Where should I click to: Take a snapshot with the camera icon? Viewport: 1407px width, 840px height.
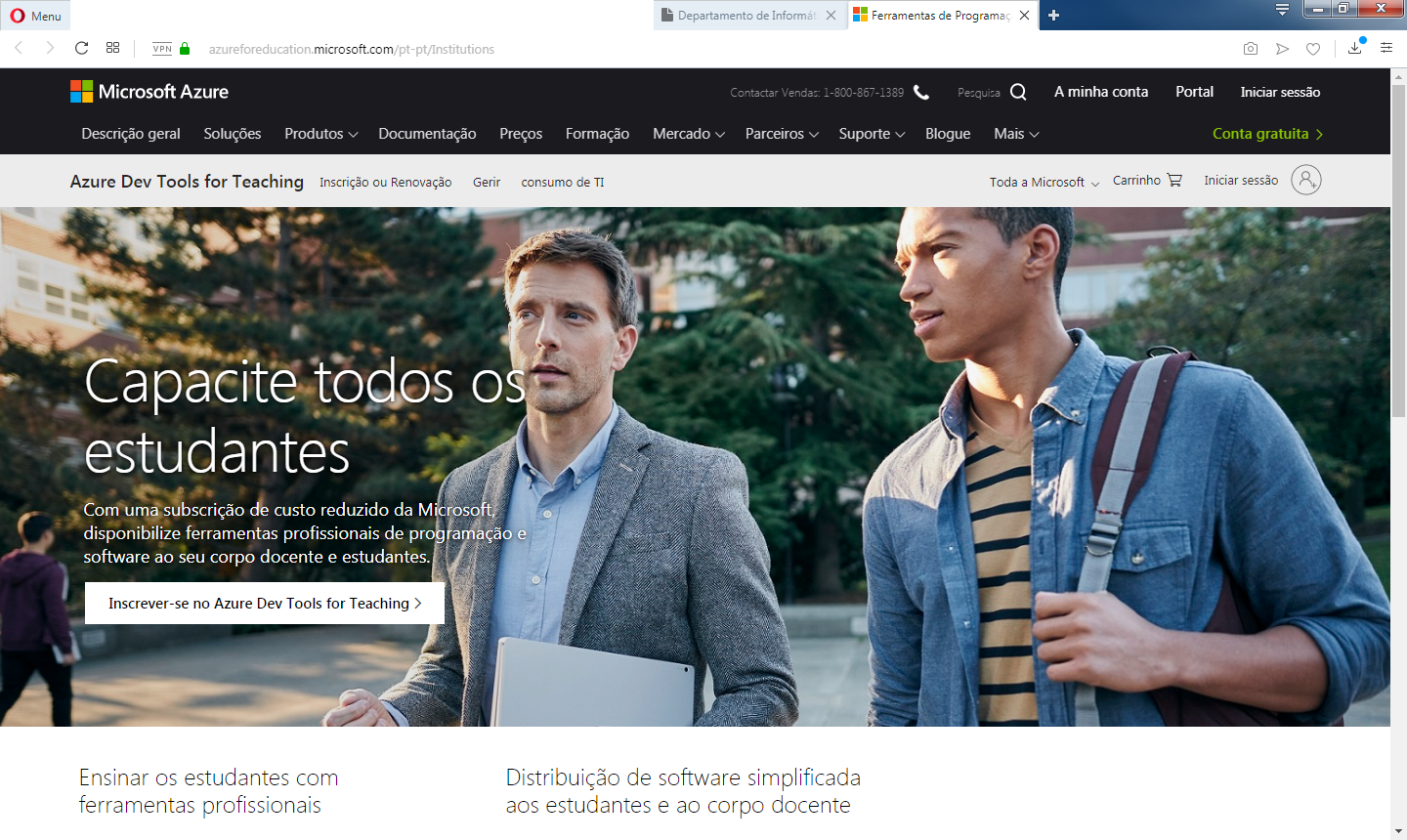click(1251, 49)
